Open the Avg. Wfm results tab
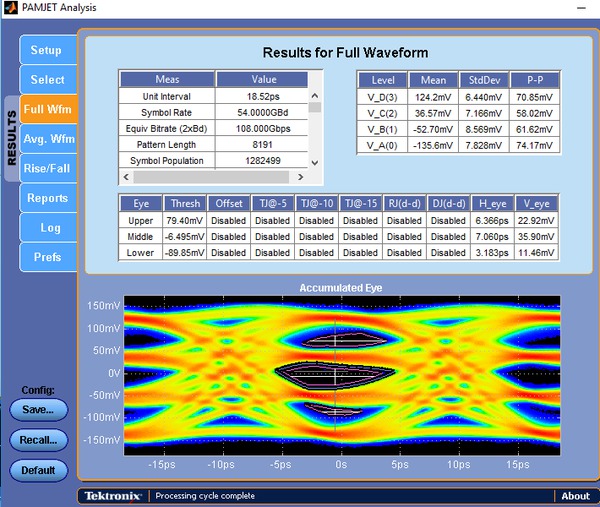Viewport: 600px width, 507px height. pyautogui.click(x=48, y=139)
